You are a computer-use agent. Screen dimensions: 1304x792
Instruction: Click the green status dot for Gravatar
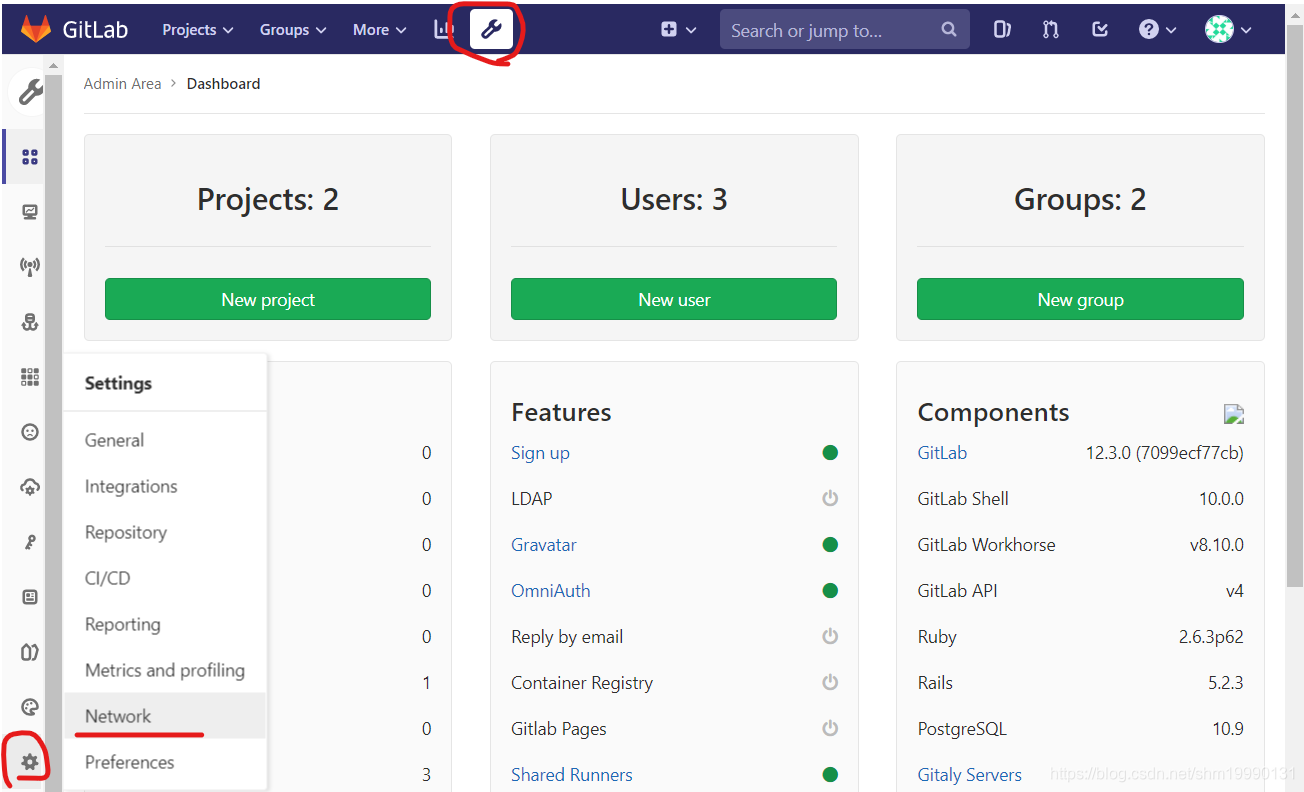830,544
